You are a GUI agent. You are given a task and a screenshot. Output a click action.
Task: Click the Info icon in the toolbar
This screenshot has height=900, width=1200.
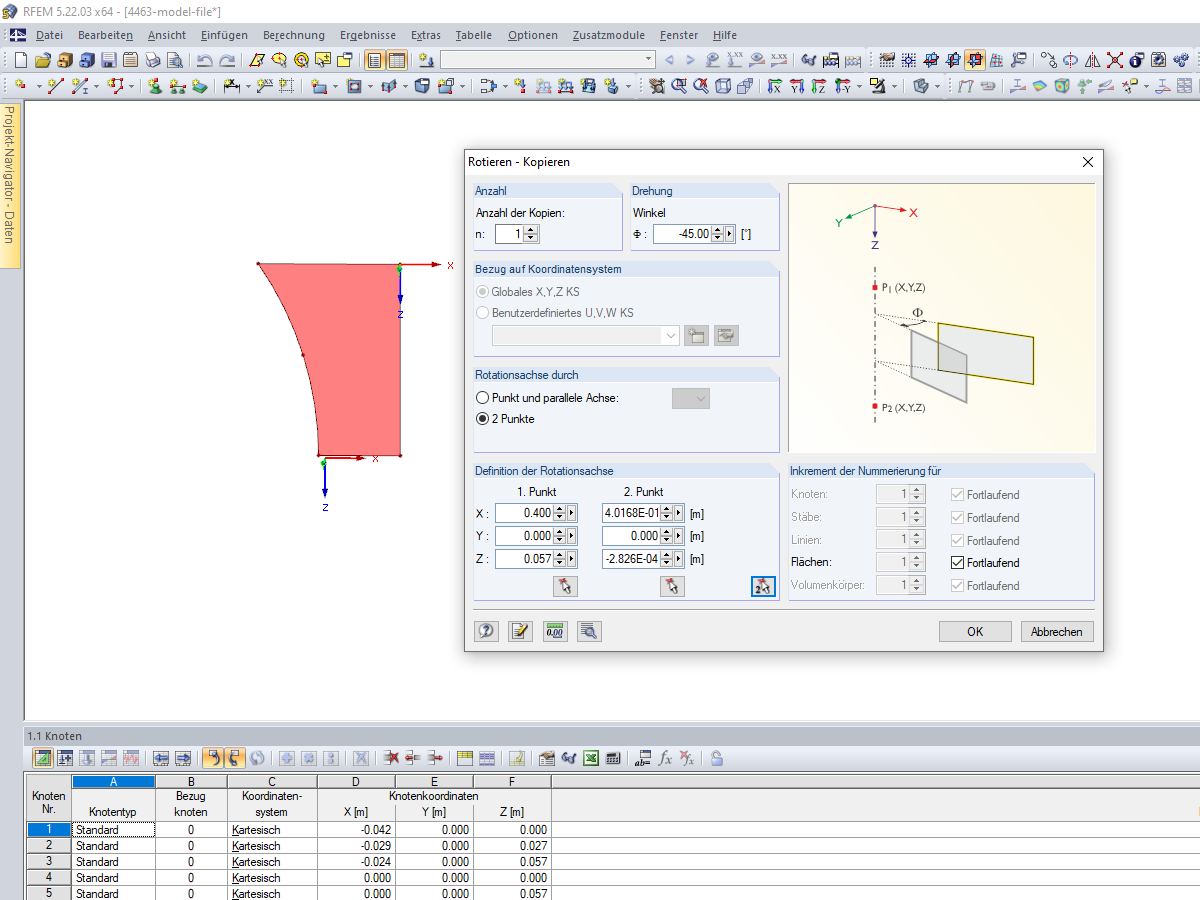point(1136,60)
